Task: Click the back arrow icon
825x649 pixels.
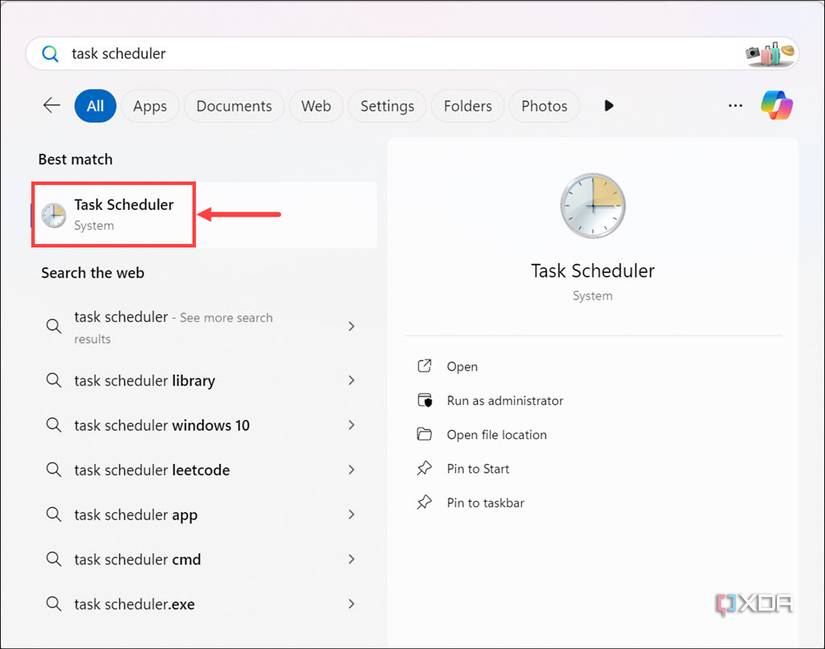Action: [x=51, y=106]
